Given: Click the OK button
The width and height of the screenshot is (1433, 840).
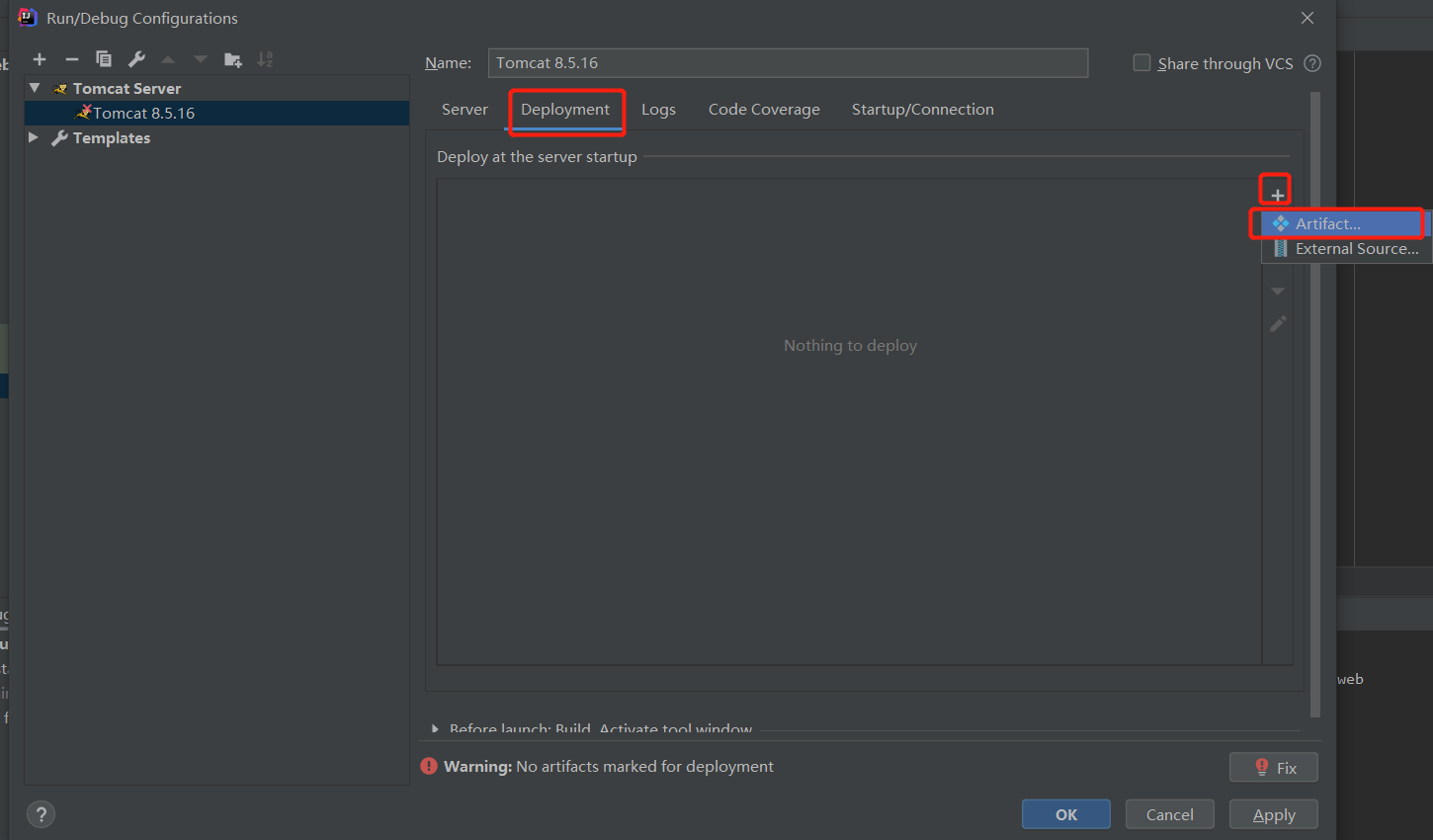Looking at the screenshot, I should [x=1066, y=814].
